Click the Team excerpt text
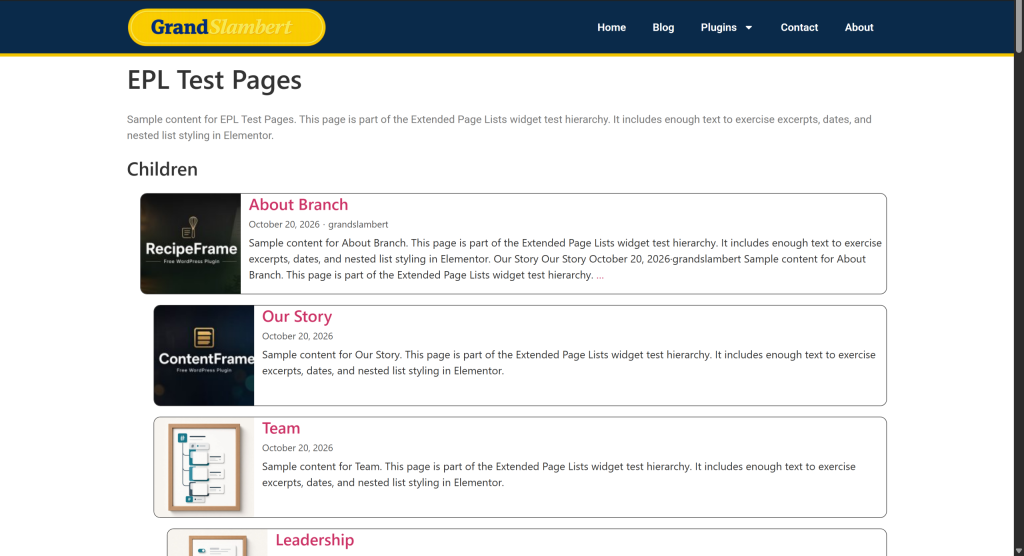Viewport: 1024px width, 556px height. (x=559, y=474)
